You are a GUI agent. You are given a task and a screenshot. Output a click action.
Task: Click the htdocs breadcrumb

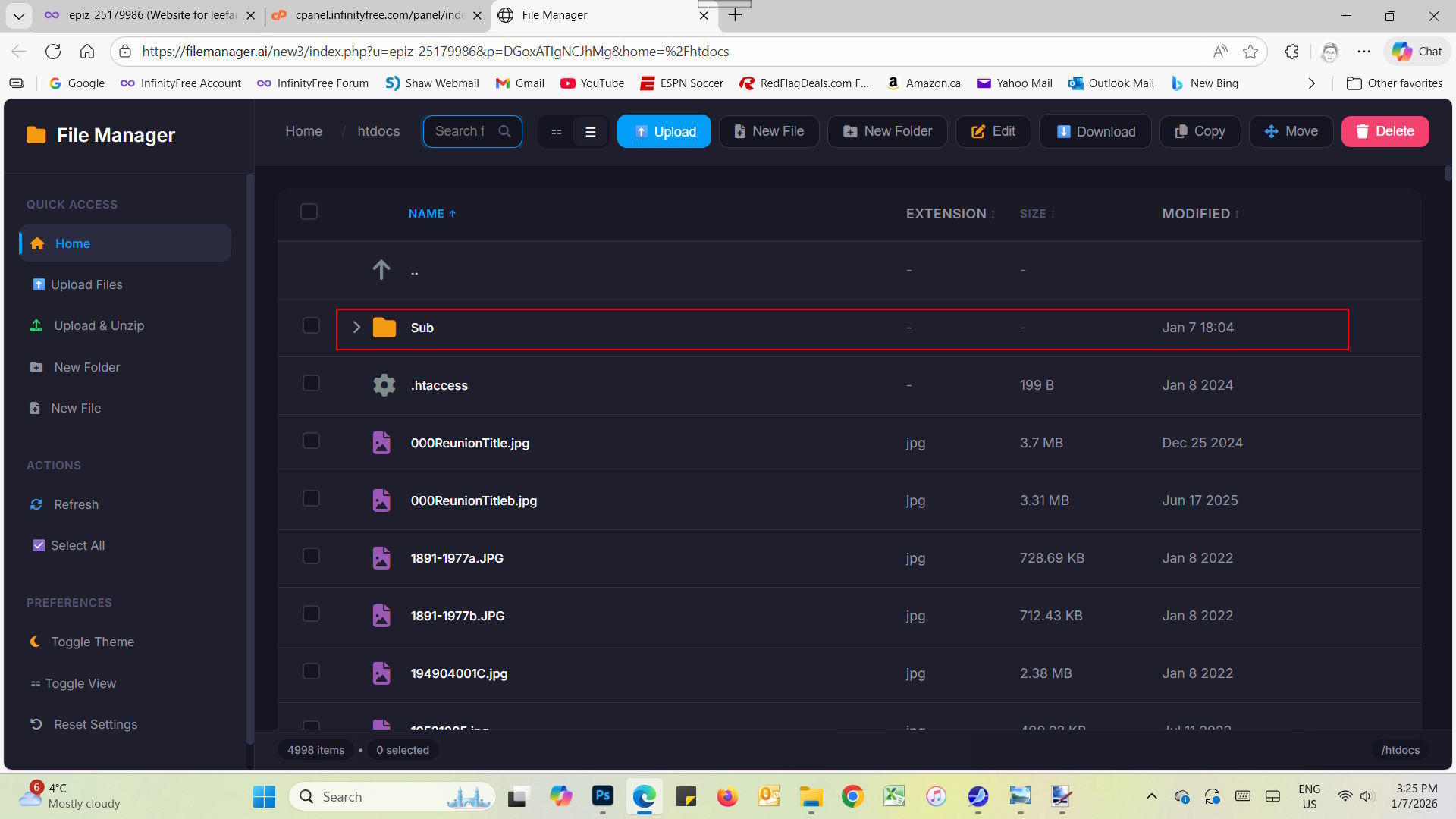pyautogui.click(x=378, y=131)
